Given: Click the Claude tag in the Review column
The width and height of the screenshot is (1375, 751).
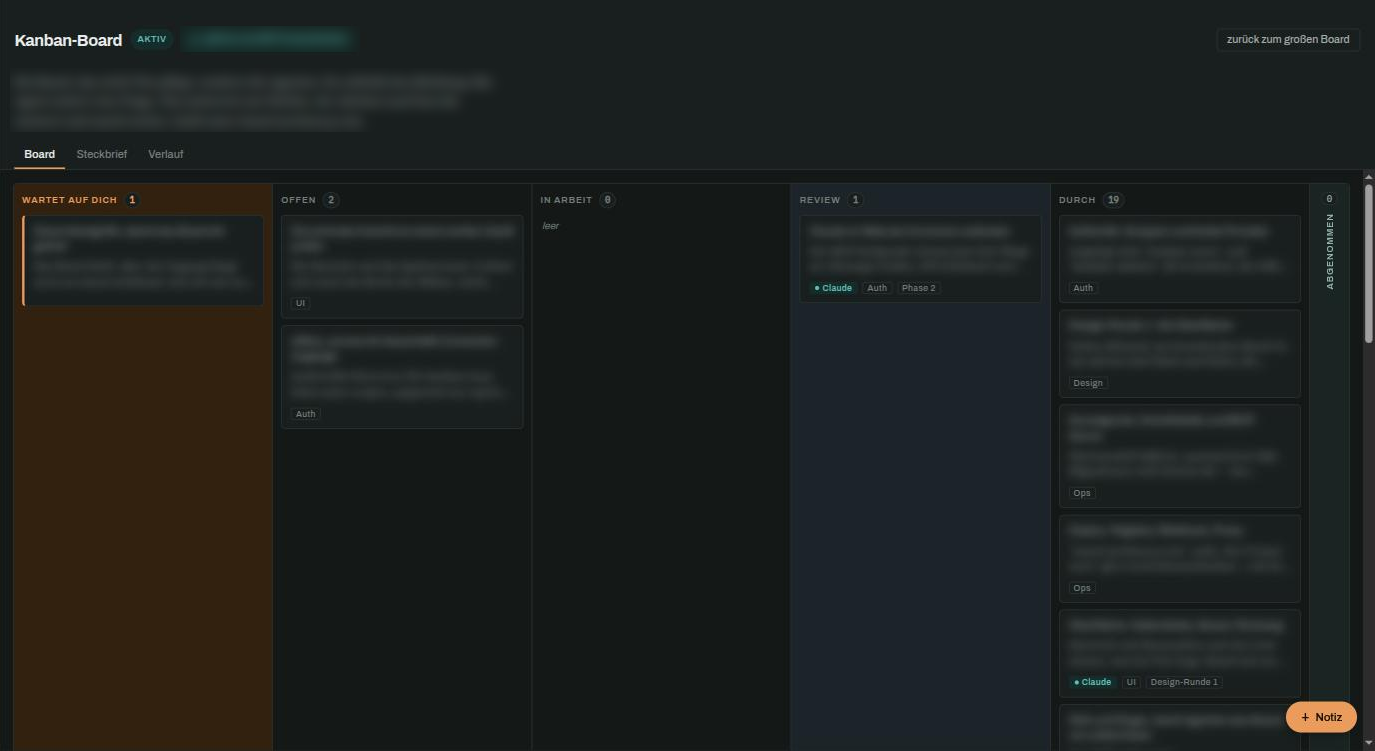Looking at the screenshot, I should (834, 288).
